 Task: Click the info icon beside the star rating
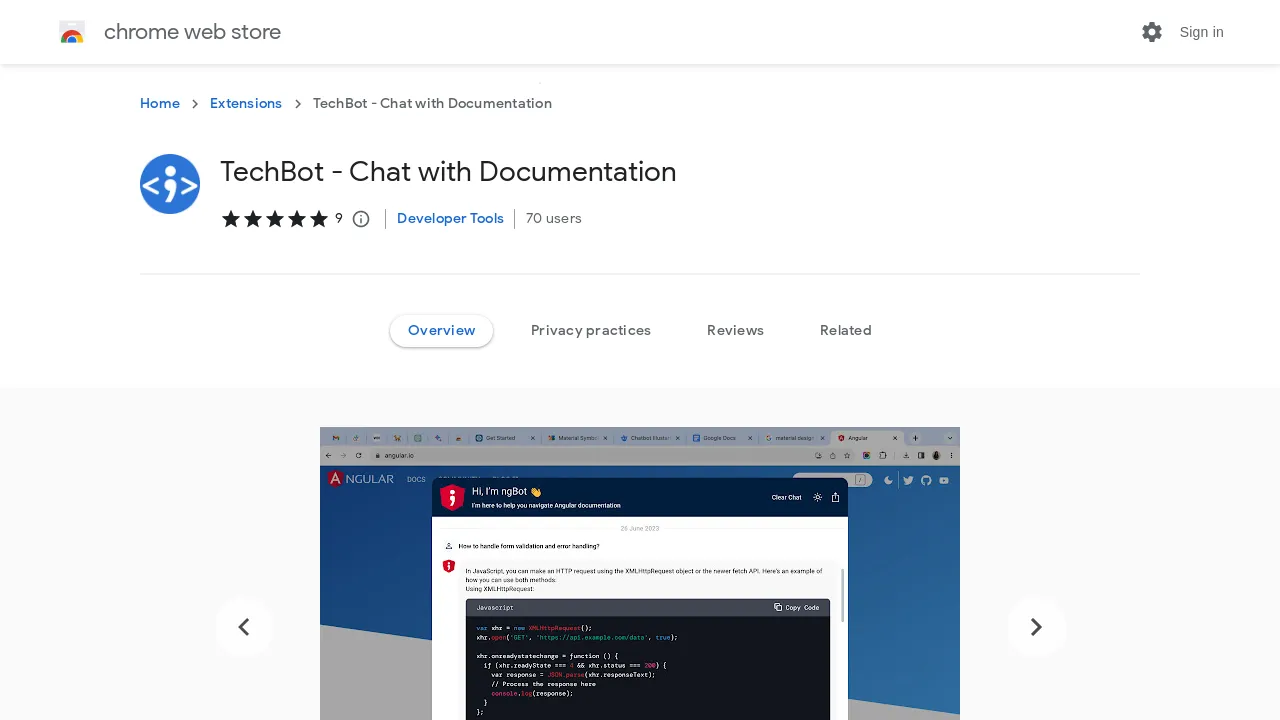(361, 218)
